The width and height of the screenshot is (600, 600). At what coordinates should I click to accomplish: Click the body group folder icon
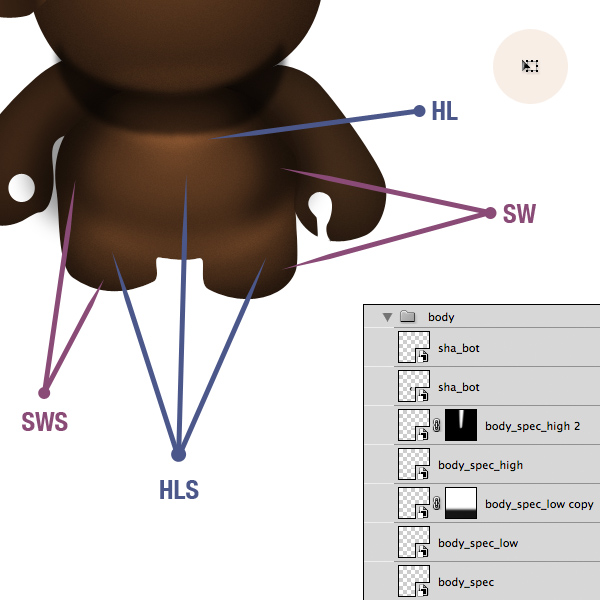(x=408, y=316)
